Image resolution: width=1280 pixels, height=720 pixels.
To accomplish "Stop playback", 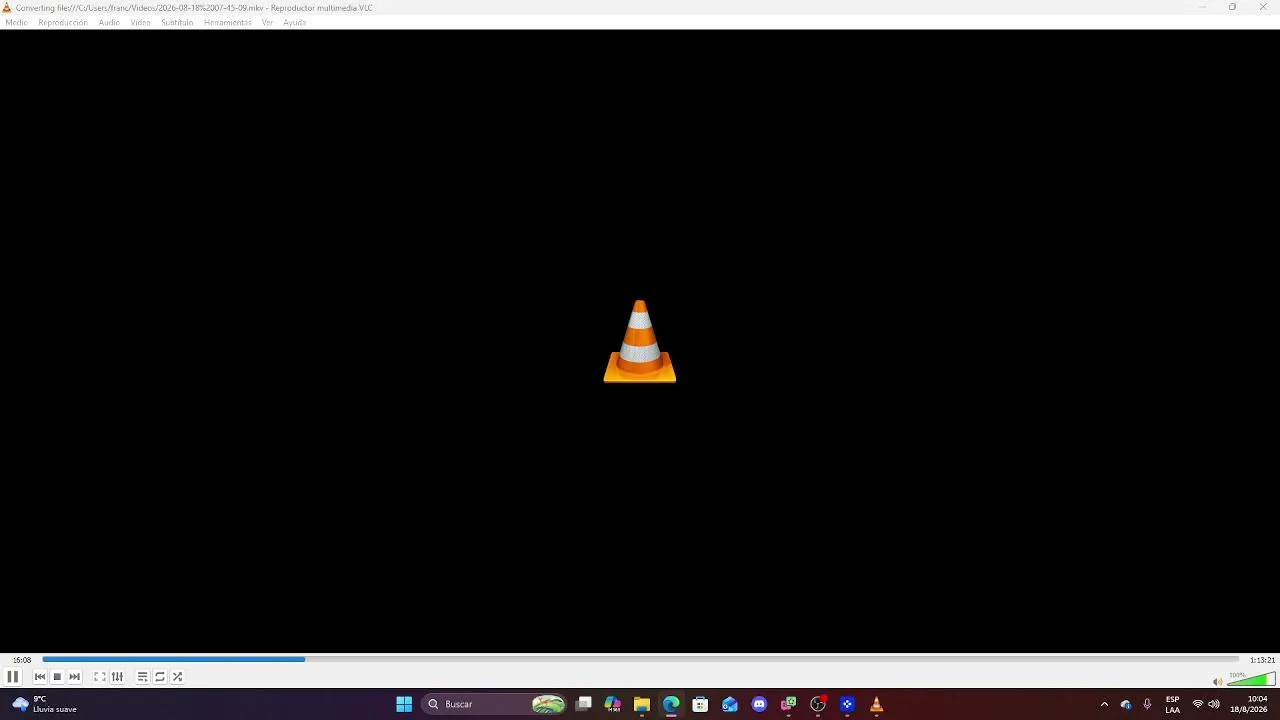I will point(57,677).
